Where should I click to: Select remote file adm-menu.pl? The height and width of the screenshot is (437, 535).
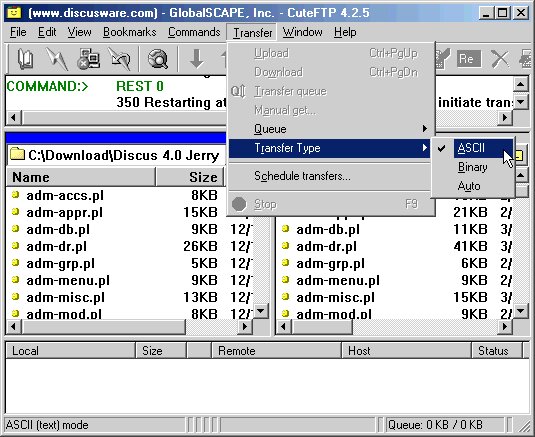coord(338,280)
